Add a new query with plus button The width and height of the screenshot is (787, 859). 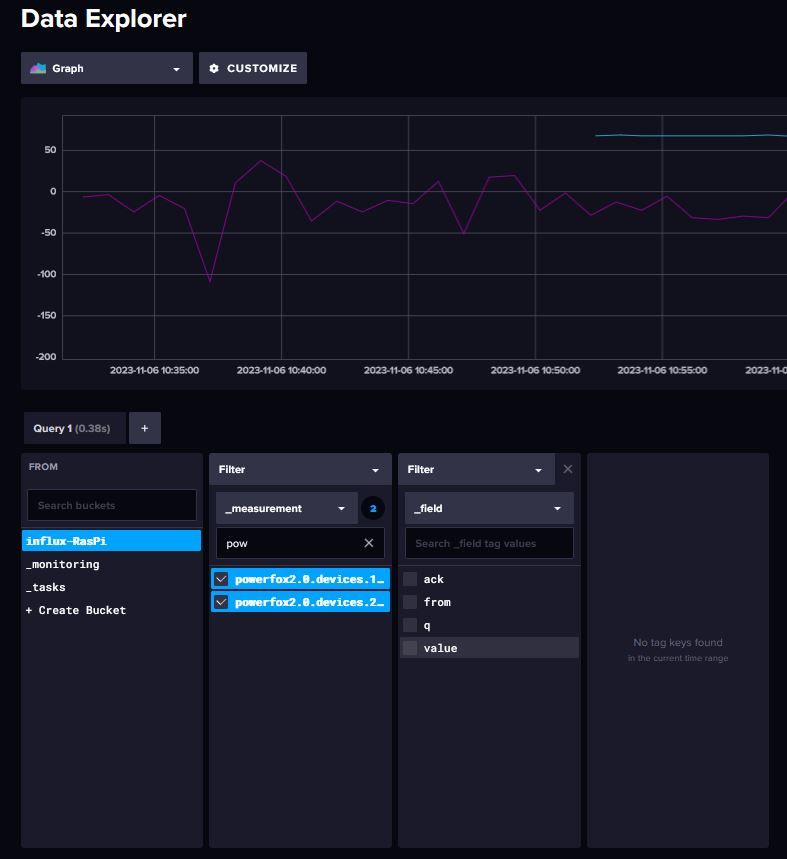coord(144,428)
